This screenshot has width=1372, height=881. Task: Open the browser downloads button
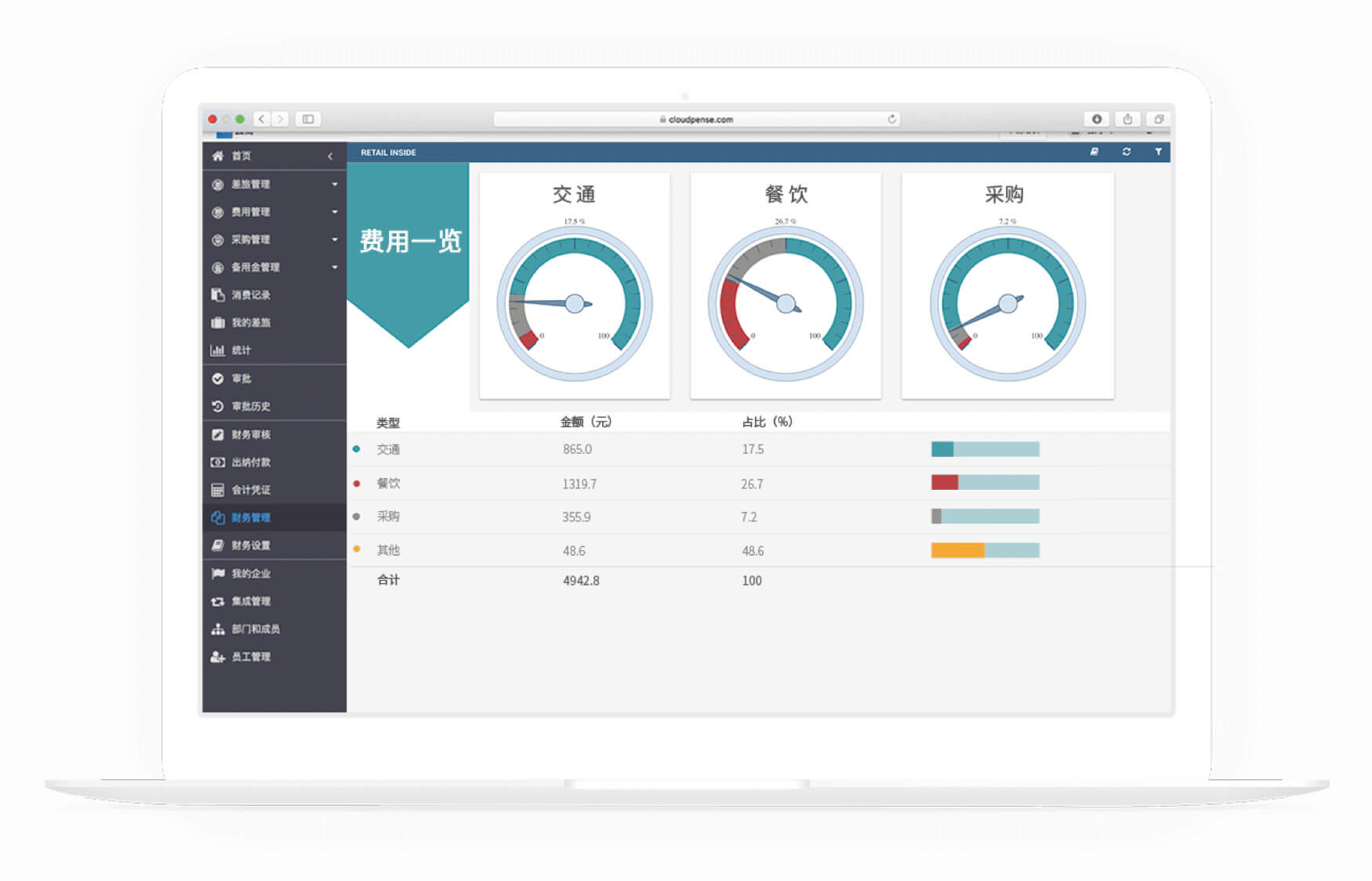point(1096,119)
